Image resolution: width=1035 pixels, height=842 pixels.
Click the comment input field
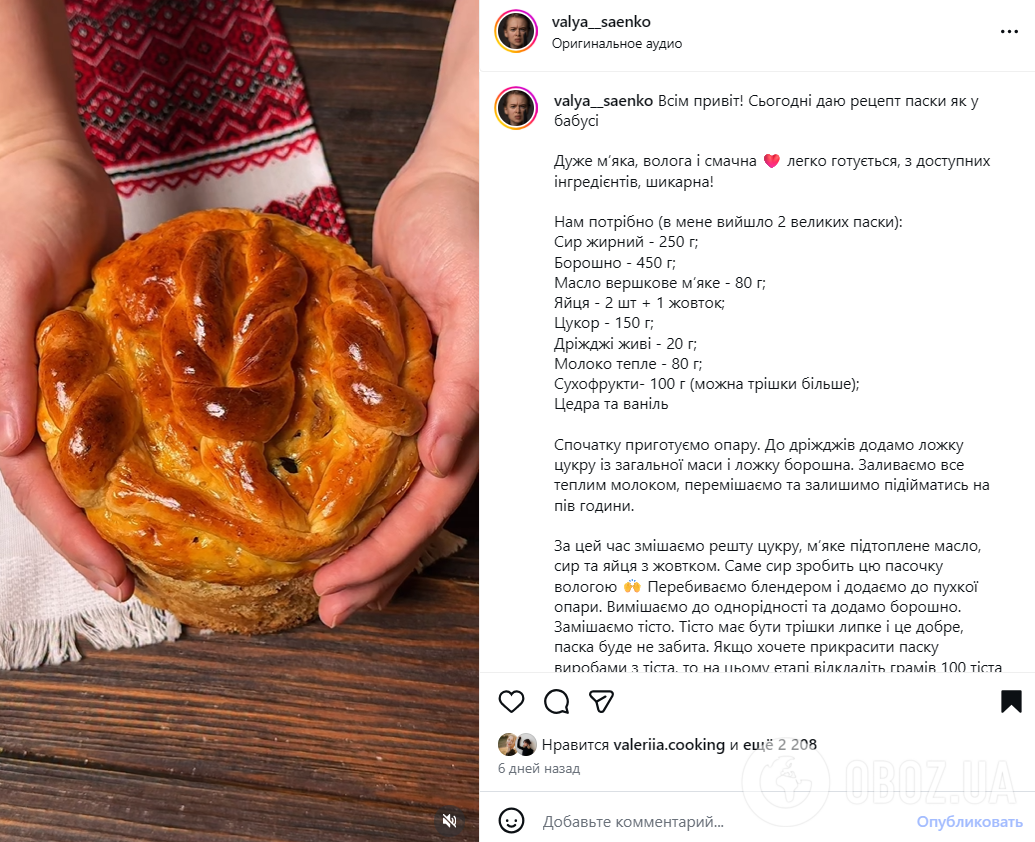click(723, 822)
